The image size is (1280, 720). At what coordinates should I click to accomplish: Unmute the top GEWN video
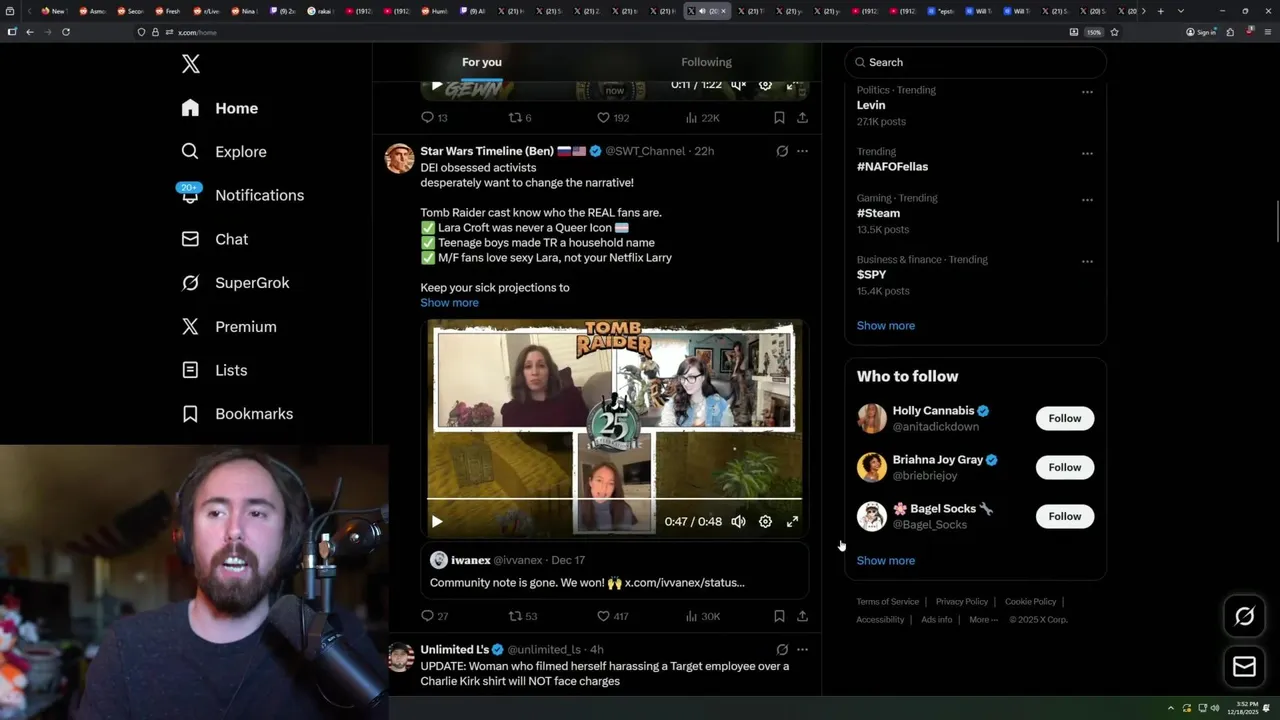click(738, 85)
